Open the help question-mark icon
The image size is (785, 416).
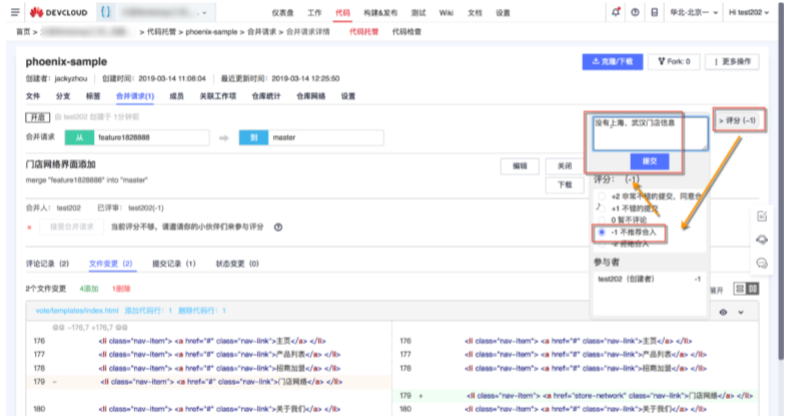click(x=635, y=13)
